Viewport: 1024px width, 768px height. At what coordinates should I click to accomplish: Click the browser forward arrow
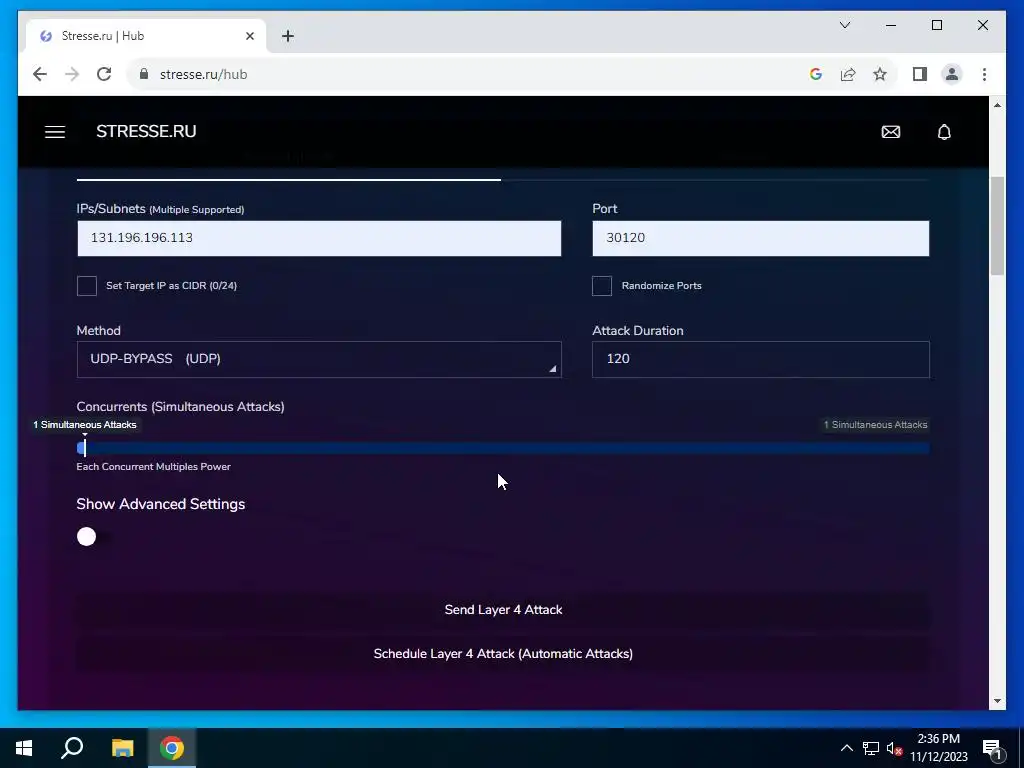coord(72,74)
